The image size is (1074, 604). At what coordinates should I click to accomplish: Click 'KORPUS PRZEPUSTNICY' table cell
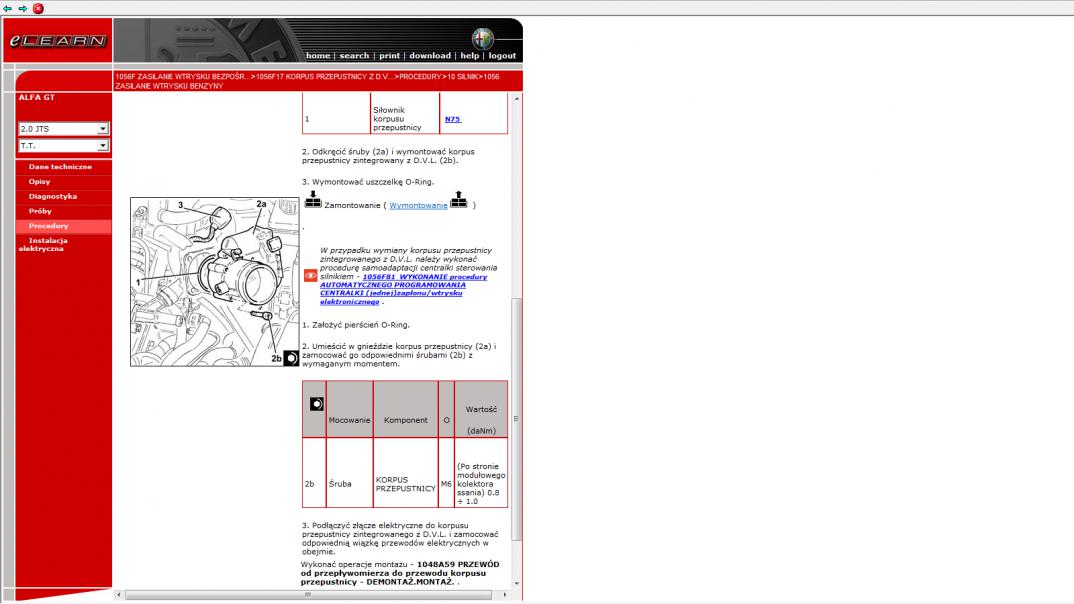tap(405, 473)
